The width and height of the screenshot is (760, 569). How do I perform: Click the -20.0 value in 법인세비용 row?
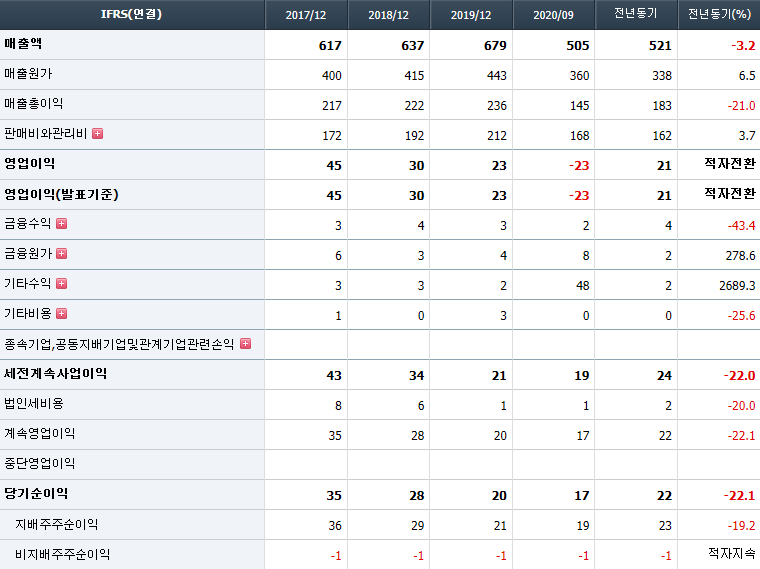741,406
